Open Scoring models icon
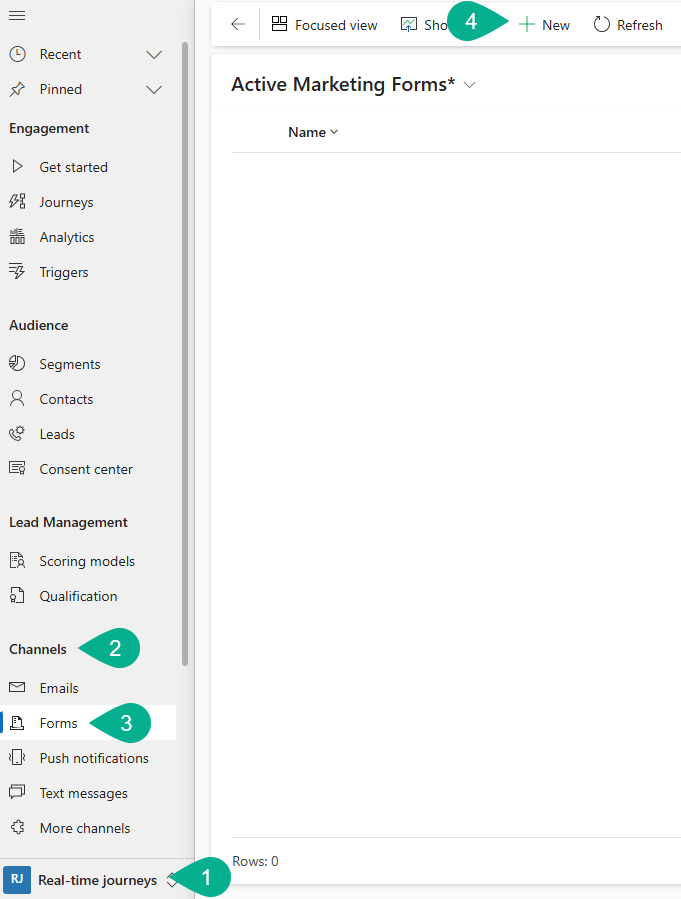Image resolution: width=681 pixels, height=899 pixels. (17, 561)
